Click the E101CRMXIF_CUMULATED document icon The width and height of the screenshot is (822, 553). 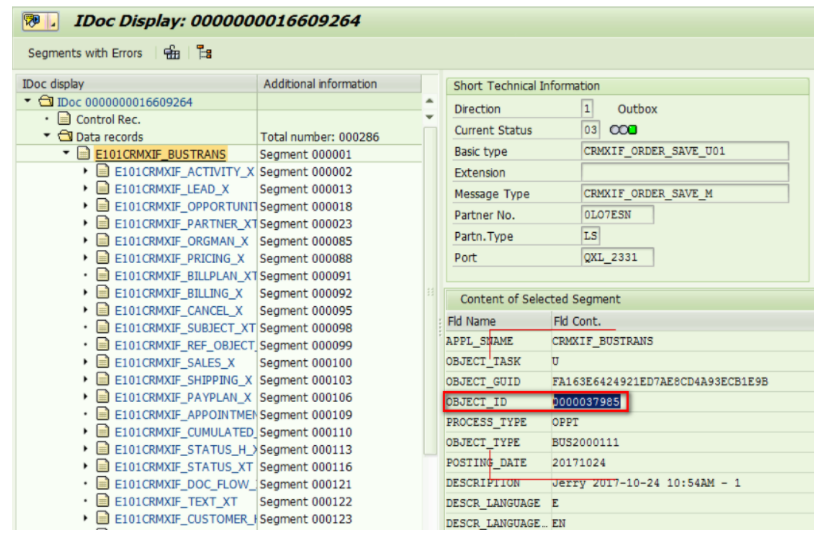103,431
